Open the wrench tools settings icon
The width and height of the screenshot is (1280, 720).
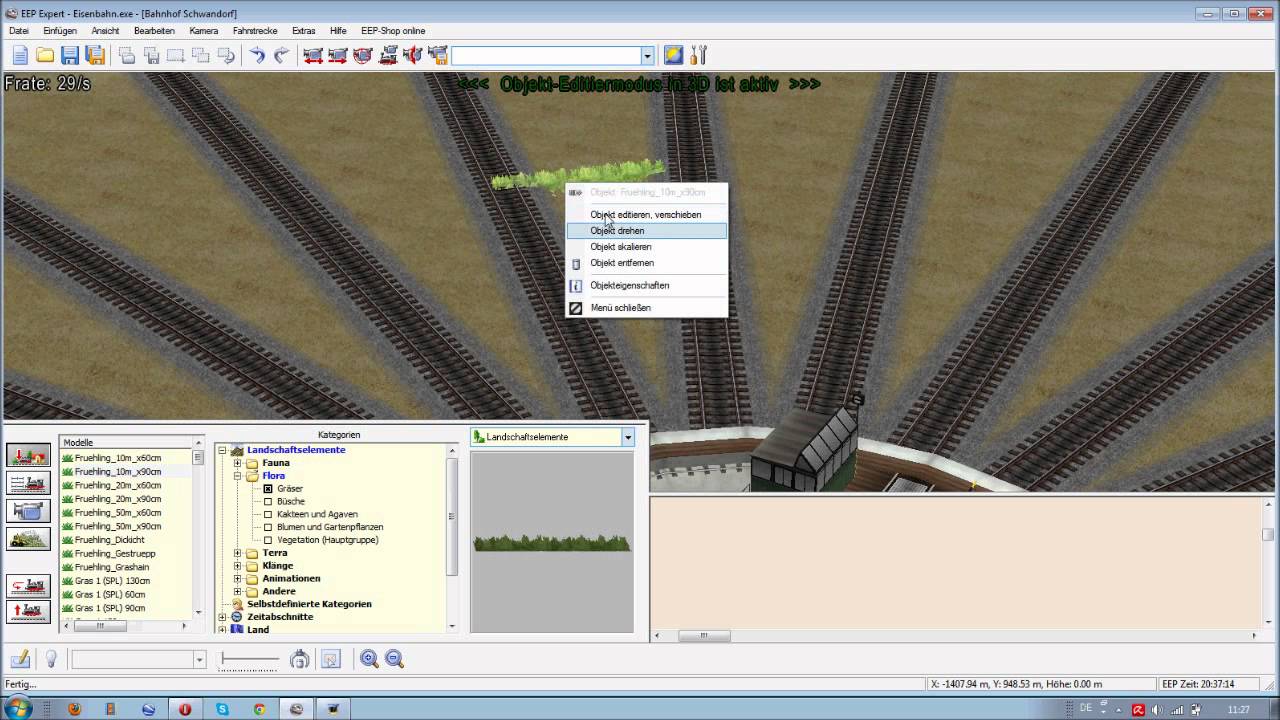click(699, 55)
